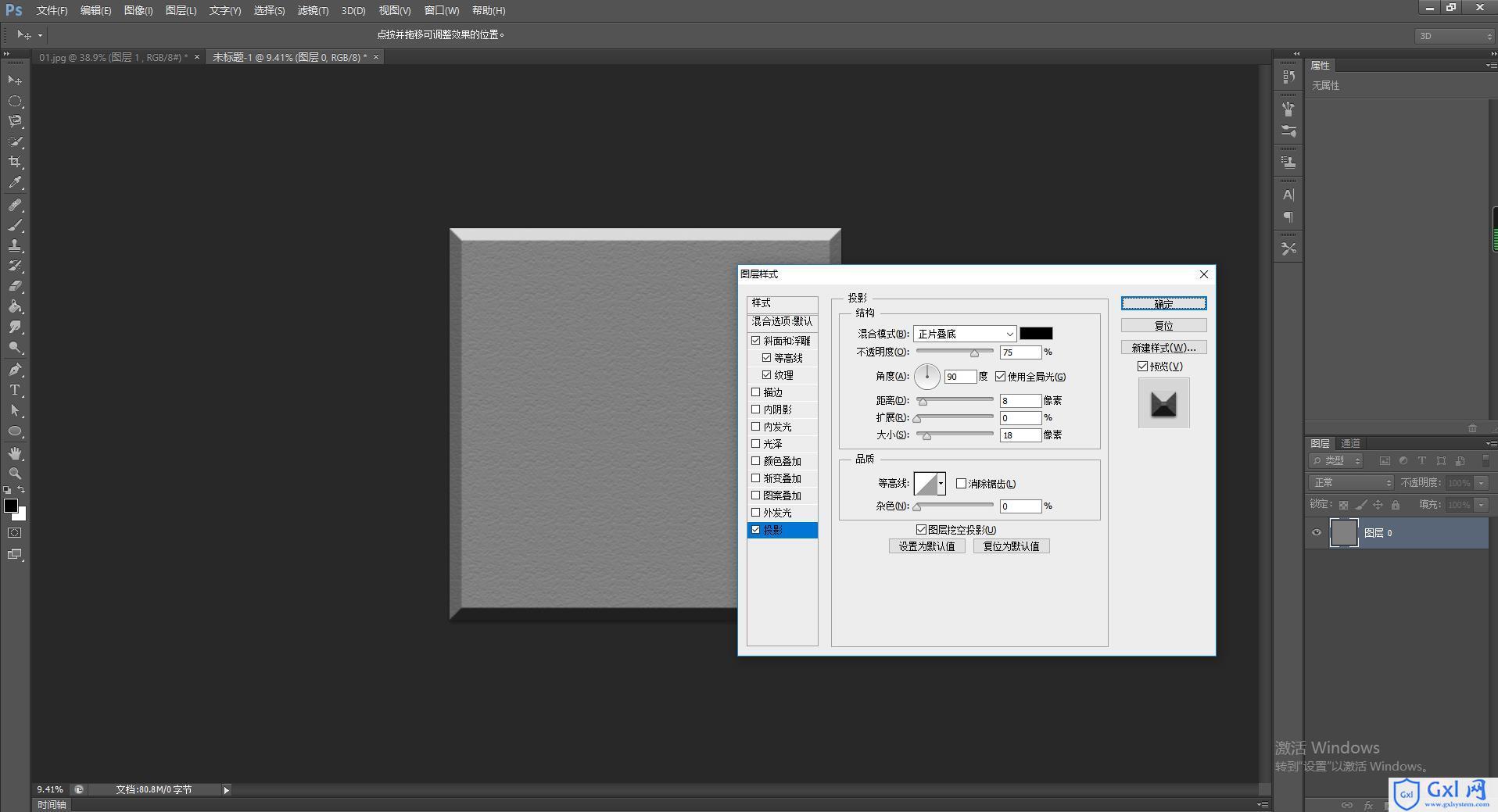Toggle Preview (预览) checkbox

click(x=1143, y=367)
